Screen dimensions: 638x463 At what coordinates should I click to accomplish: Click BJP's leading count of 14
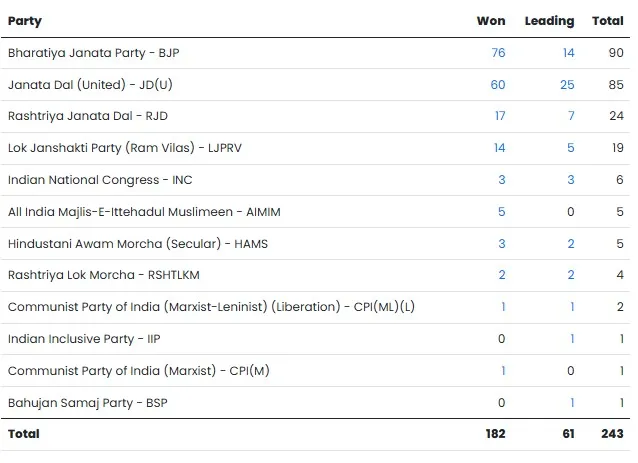point(568,53)
